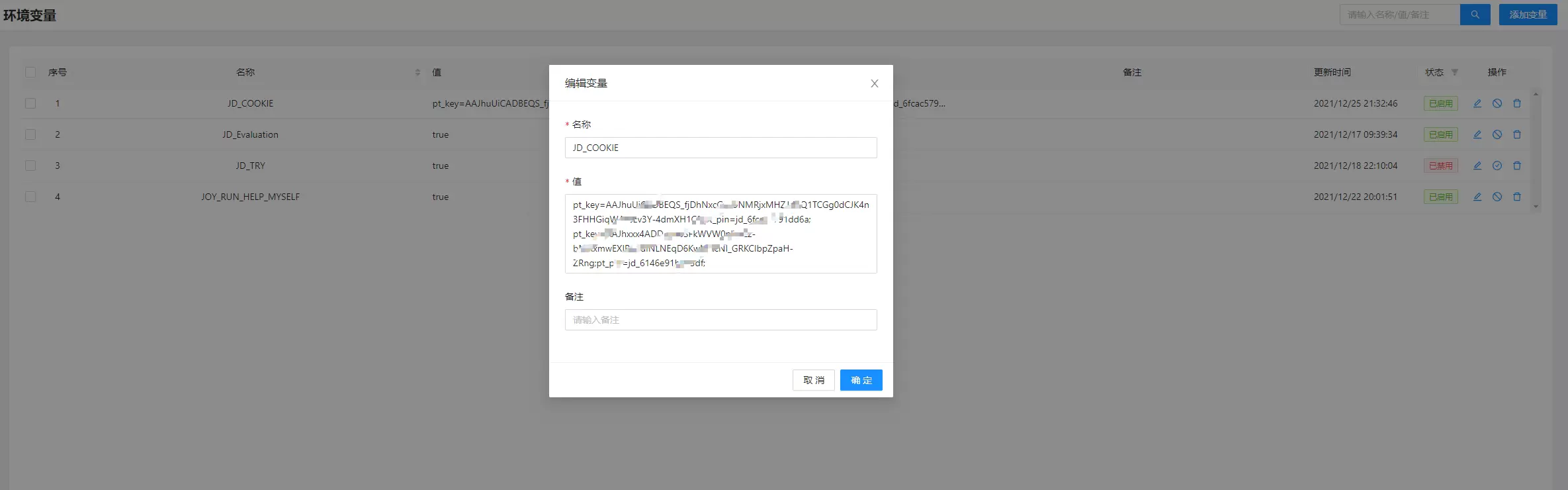Confirm with the 确定 button
Viewport: 1568px width, 490px height.
point(861,380)
